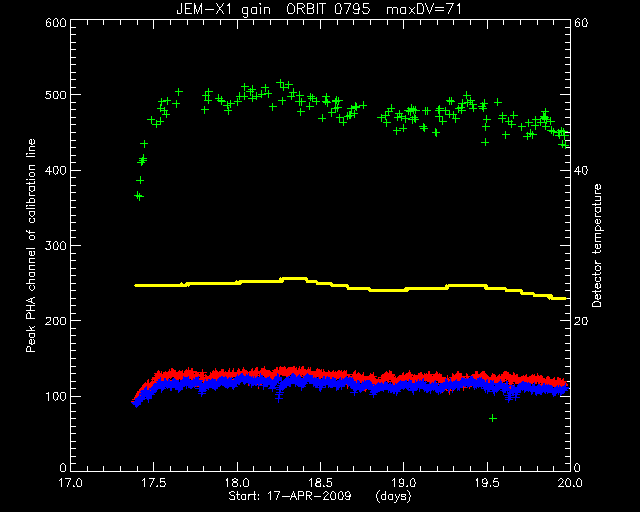640x512 pixels.
Task: Click the isolated green outlier marker near 19.5 days
Action: point(493,418)
